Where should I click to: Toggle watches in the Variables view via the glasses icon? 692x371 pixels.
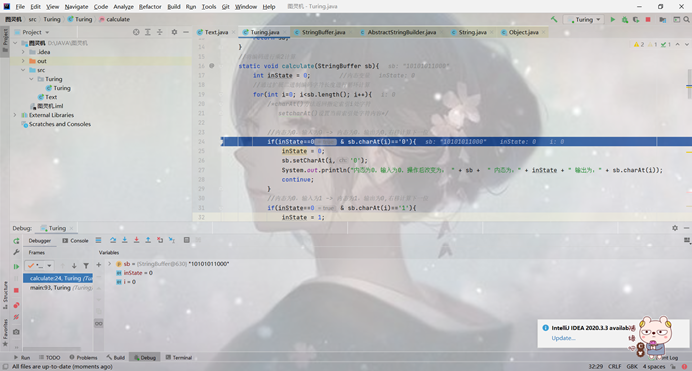pos(99,323)
